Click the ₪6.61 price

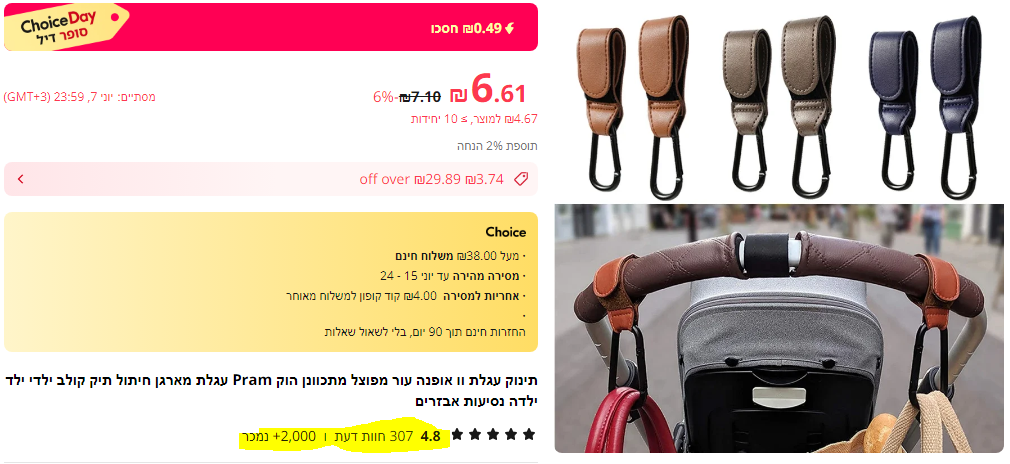click(x=488, y=90)
